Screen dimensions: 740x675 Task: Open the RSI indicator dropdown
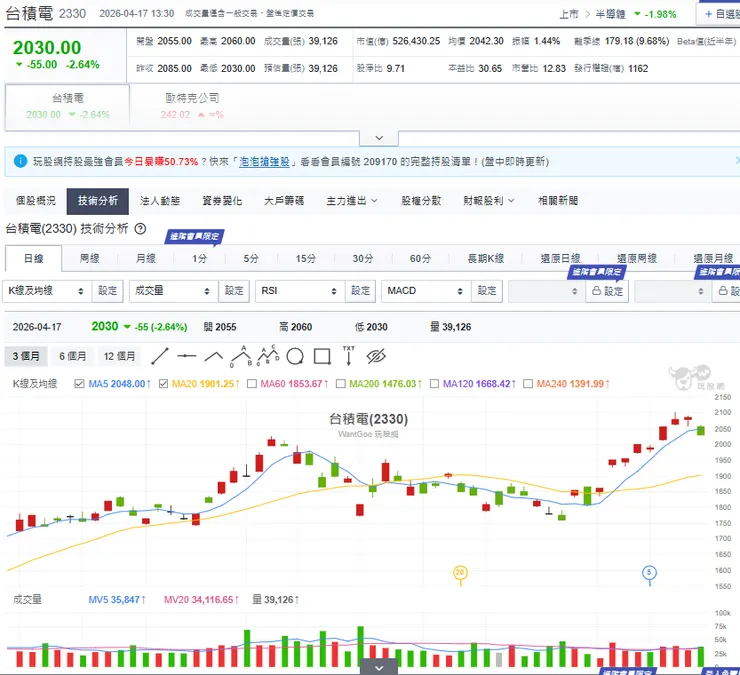pyautogui.click(x=300, y=291)
